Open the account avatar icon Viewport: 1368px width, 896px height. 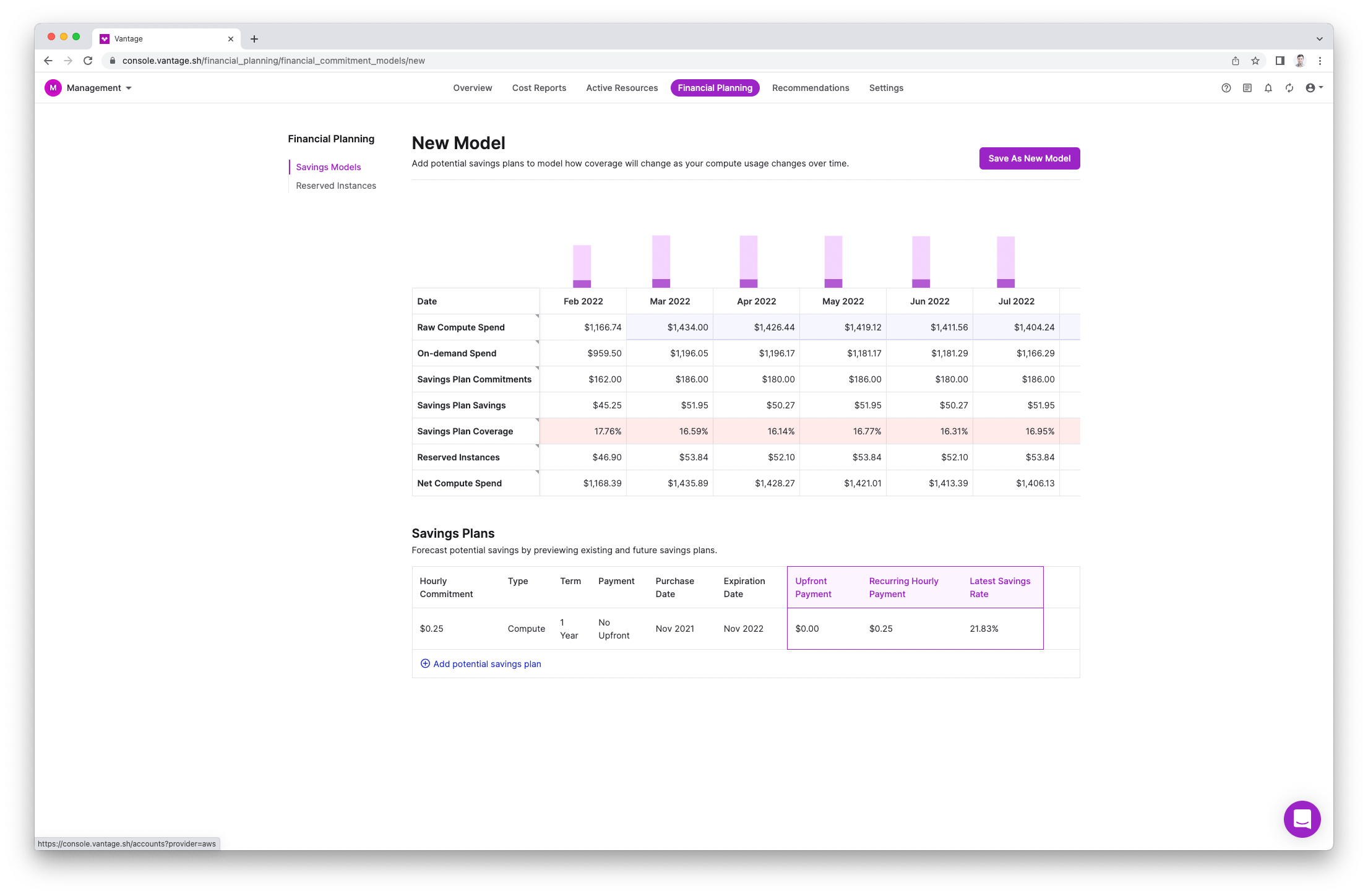tap(1309, 88)
